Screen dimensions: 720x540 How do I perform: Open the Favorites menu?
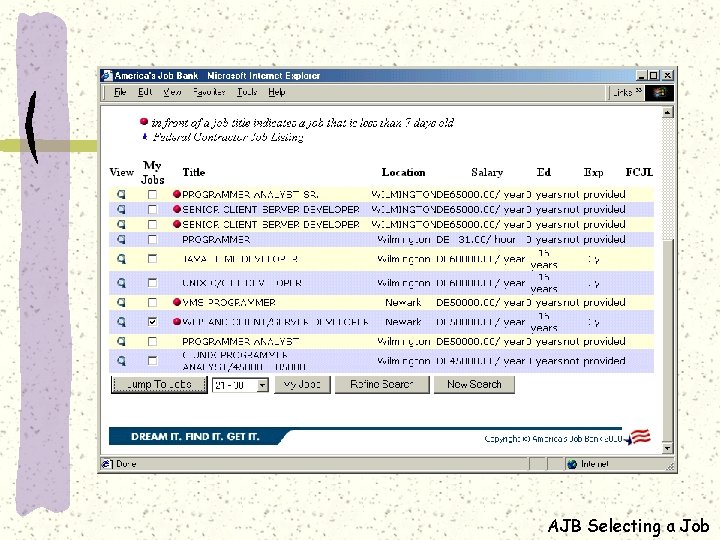click(x=209, y=92)
